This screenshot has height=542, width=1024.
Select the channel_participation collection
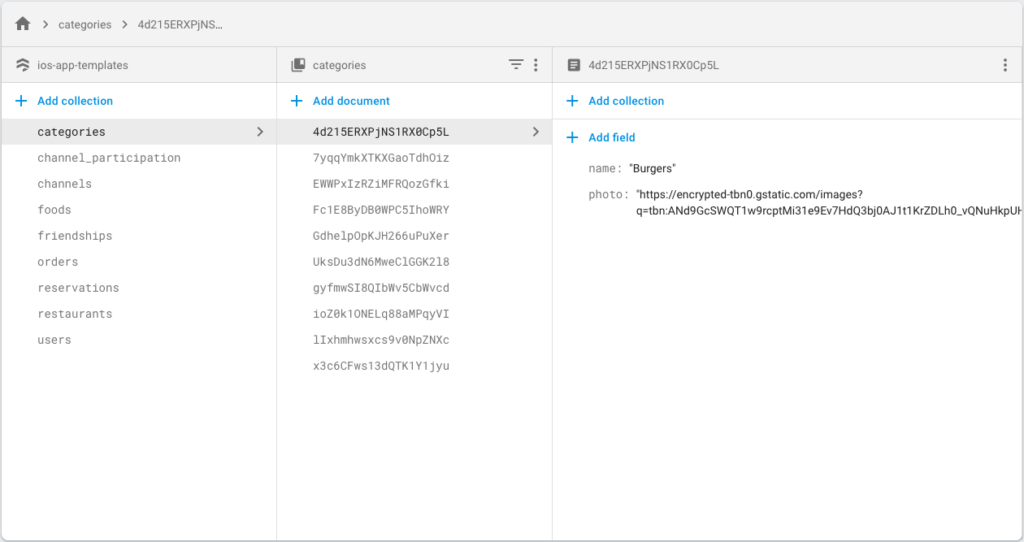click(x=109, y=158)
